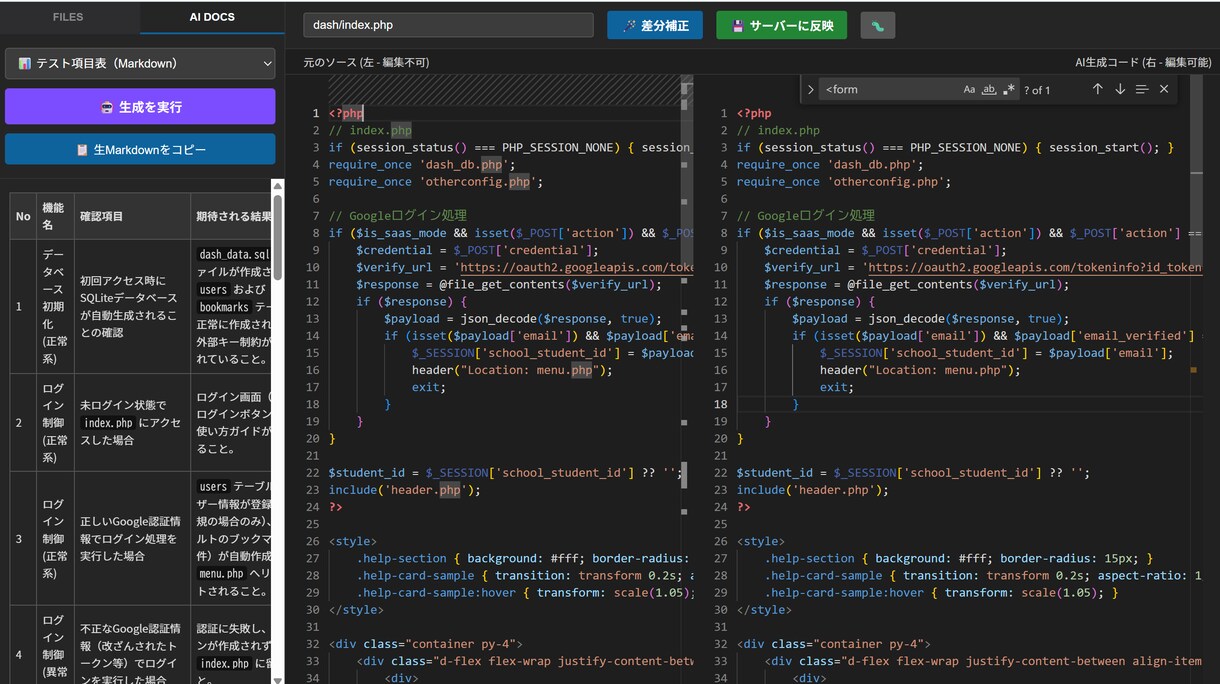The height and width of the screenshot is (684, 1220).
Task: Click the 機能名 table header cell
Action: click(55, 216)
